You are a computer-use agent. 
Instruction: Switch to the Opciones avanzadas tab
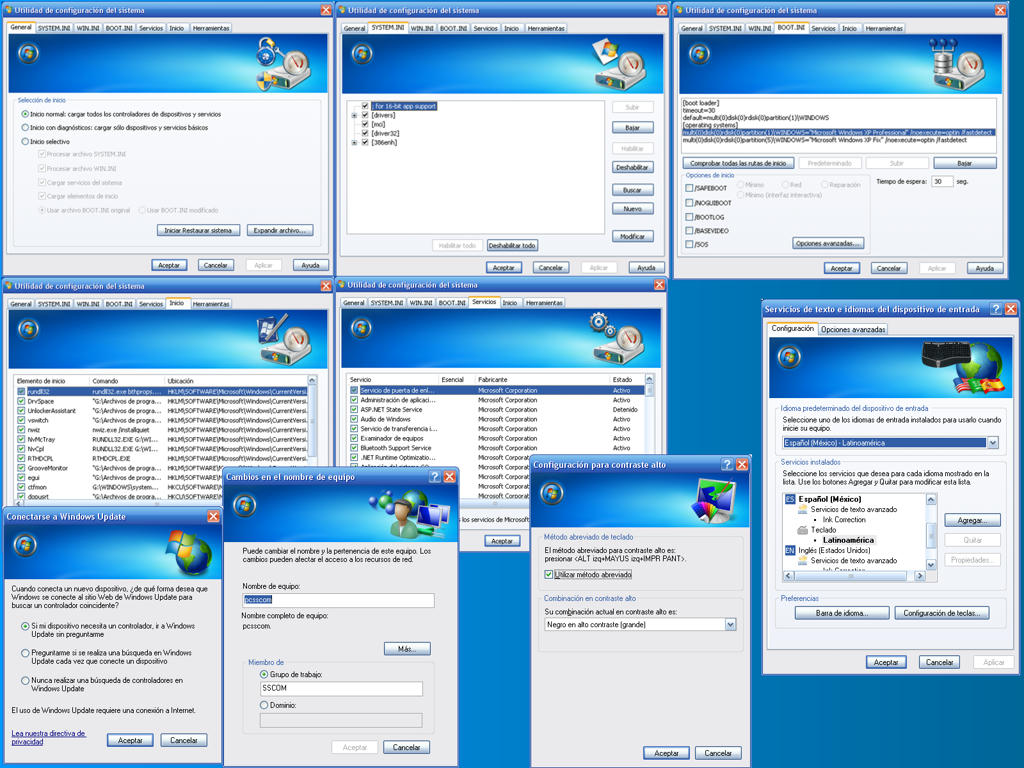[853, 330]
